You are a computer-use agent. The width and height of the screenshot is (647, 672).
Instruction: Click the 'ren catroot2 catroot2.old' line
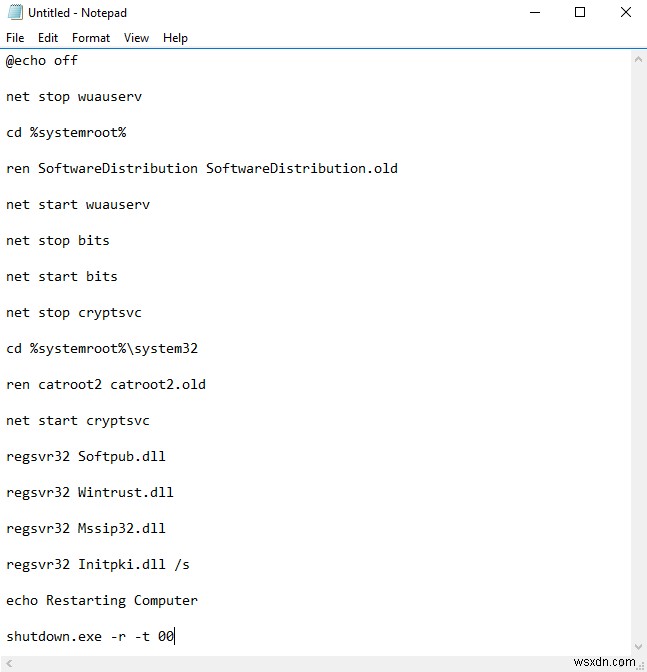(x=106, y=384)
